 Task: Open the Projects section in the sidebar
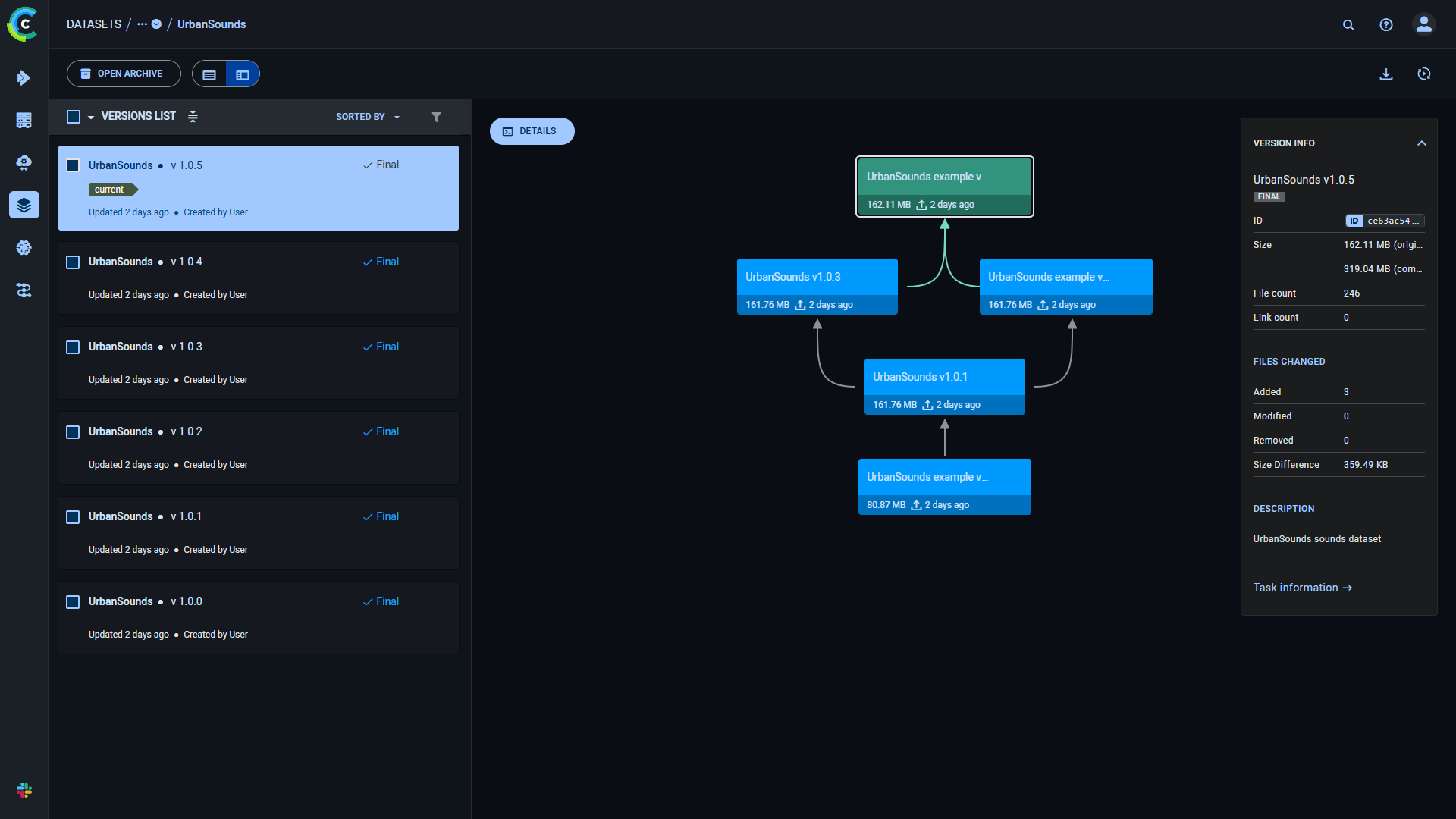[x=24, y=77]
